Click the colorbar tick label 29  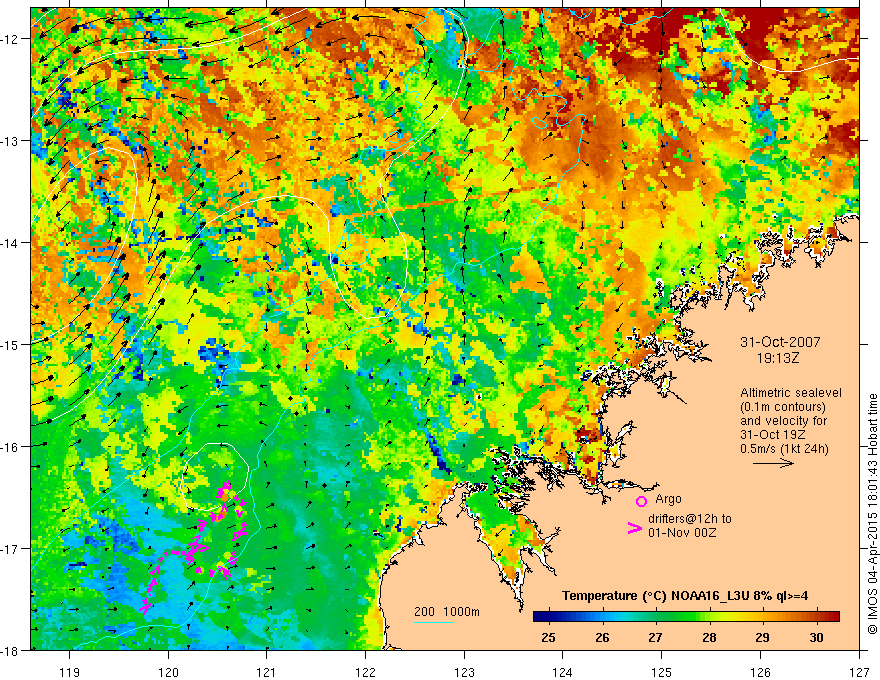(x=762, y=637)
